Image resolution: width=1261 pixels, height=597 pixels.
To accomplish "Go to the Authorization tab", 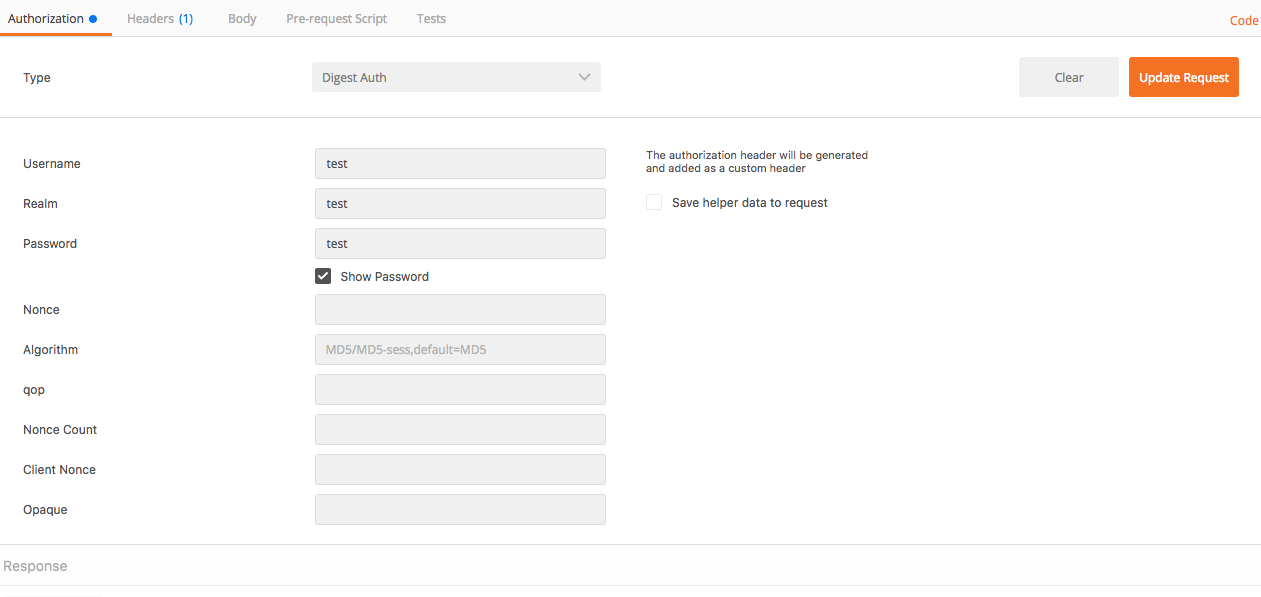I will [47, 18].
